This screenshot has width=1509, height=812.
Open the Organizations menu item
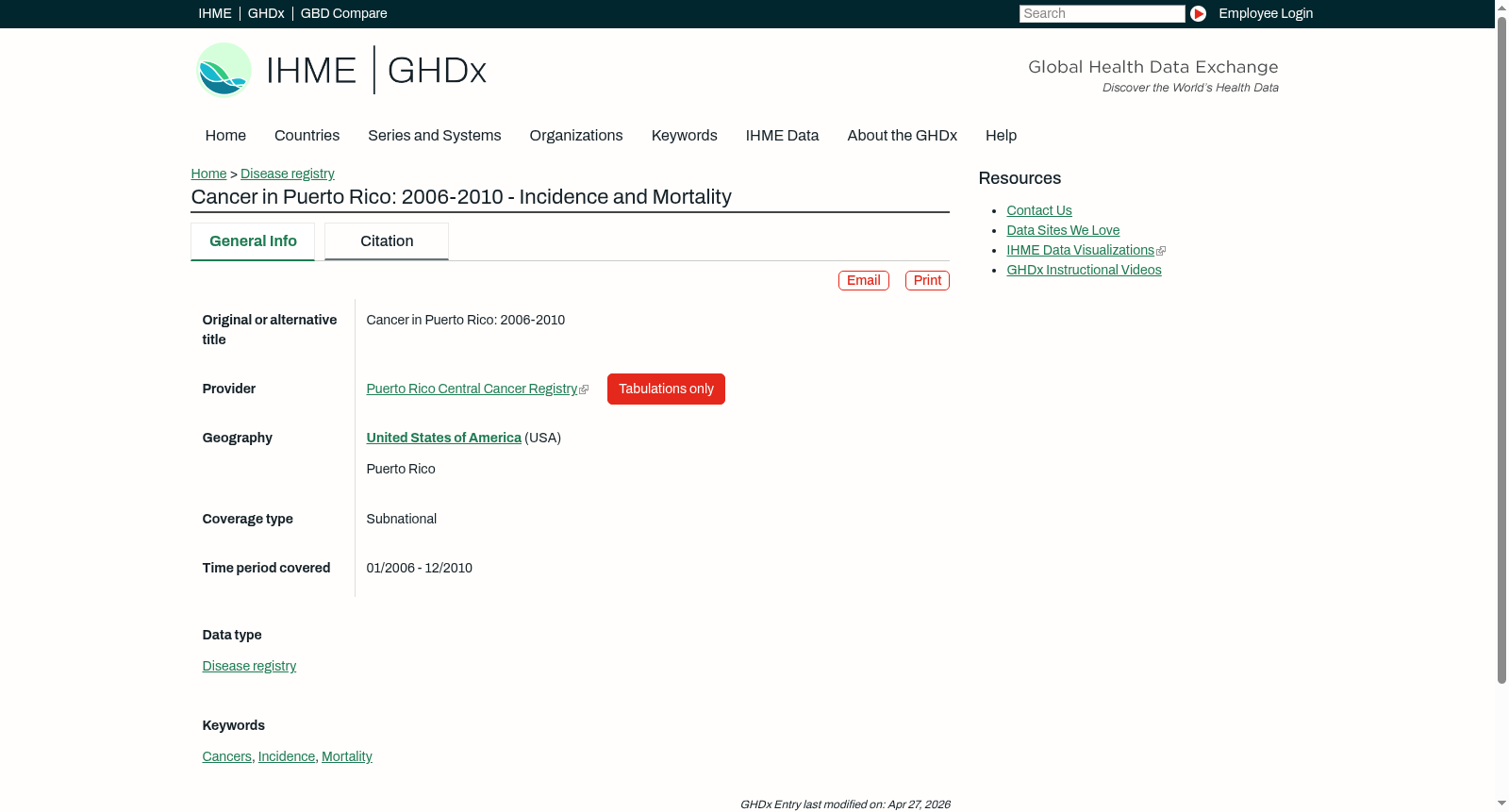pyautogui.click(x=576, y=136)
